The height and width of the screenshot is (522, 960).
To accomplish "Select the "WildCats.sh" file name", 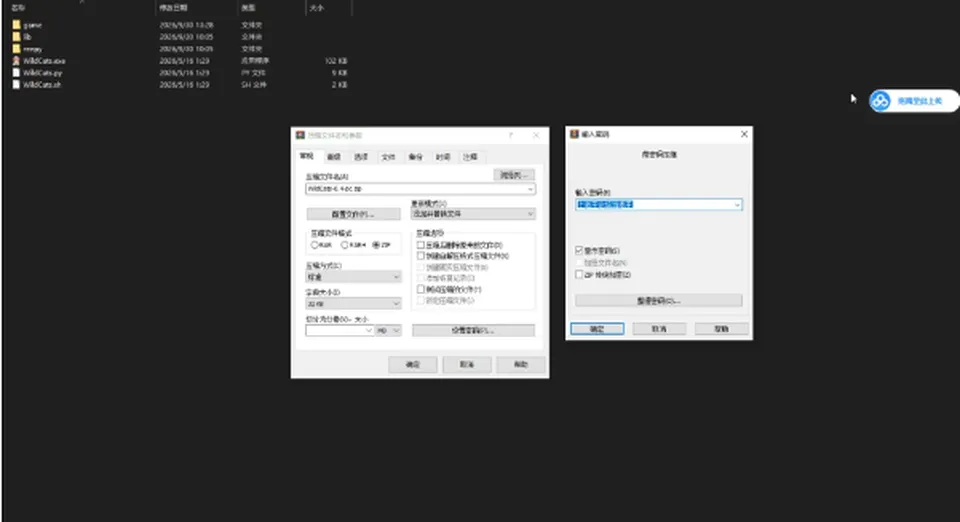I will (42, 84).
